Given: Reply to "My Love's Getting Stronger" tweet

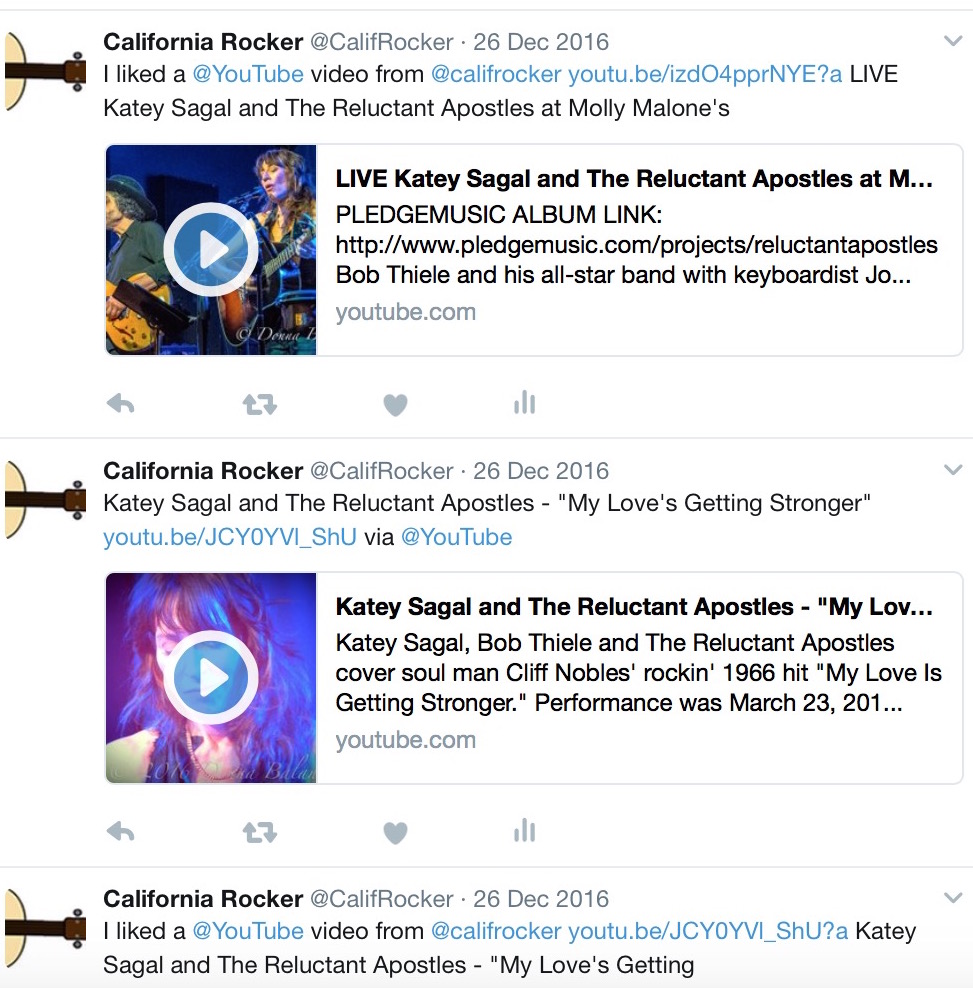Looking at the screenshot, I should 120,832.
